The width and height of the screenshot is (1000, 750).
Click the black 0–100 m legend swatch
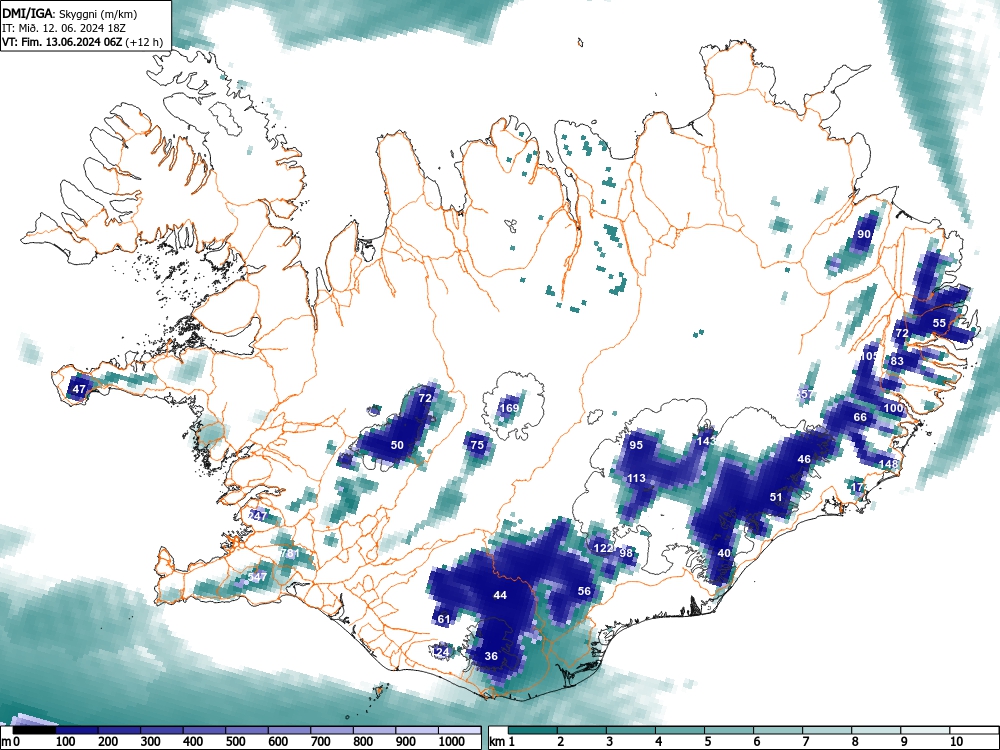click(x=34, y=730)
